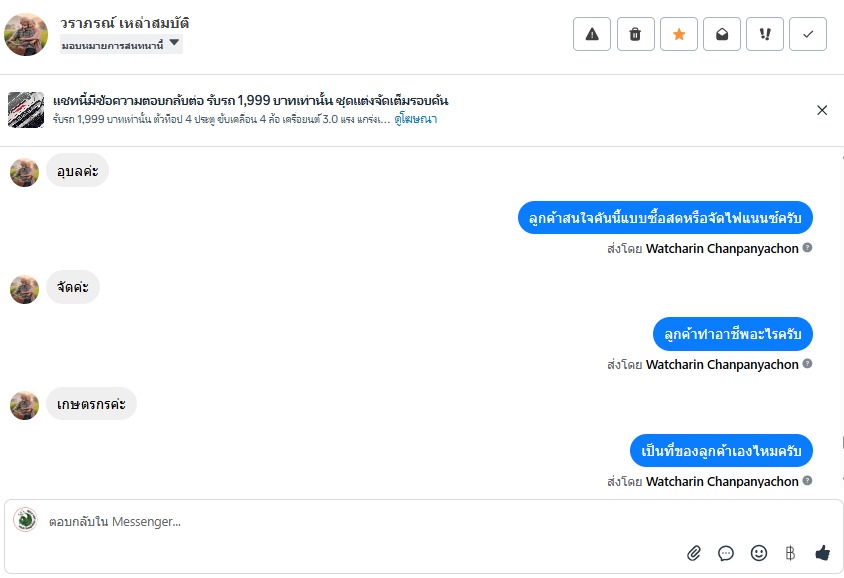Send a thumbs-up like
The width and height of the screenshot is (844, 578).
822,553
